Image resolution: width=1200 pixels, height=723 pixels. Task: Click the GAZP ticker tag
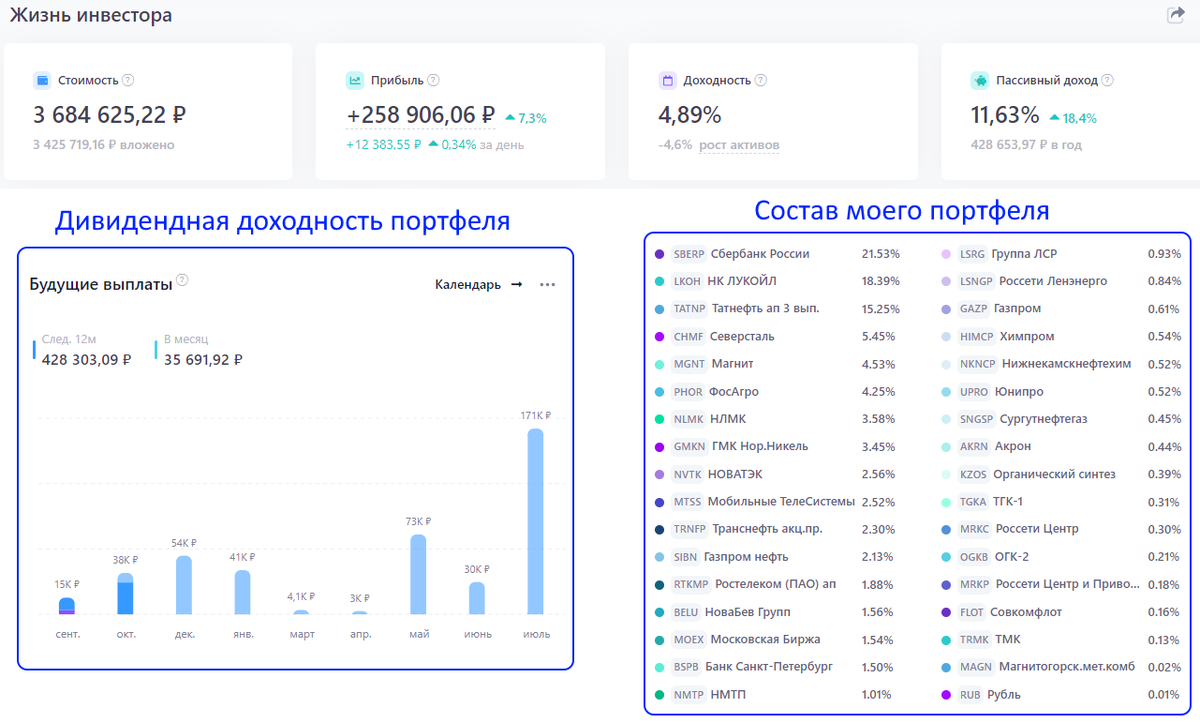[x=973, y=309]
